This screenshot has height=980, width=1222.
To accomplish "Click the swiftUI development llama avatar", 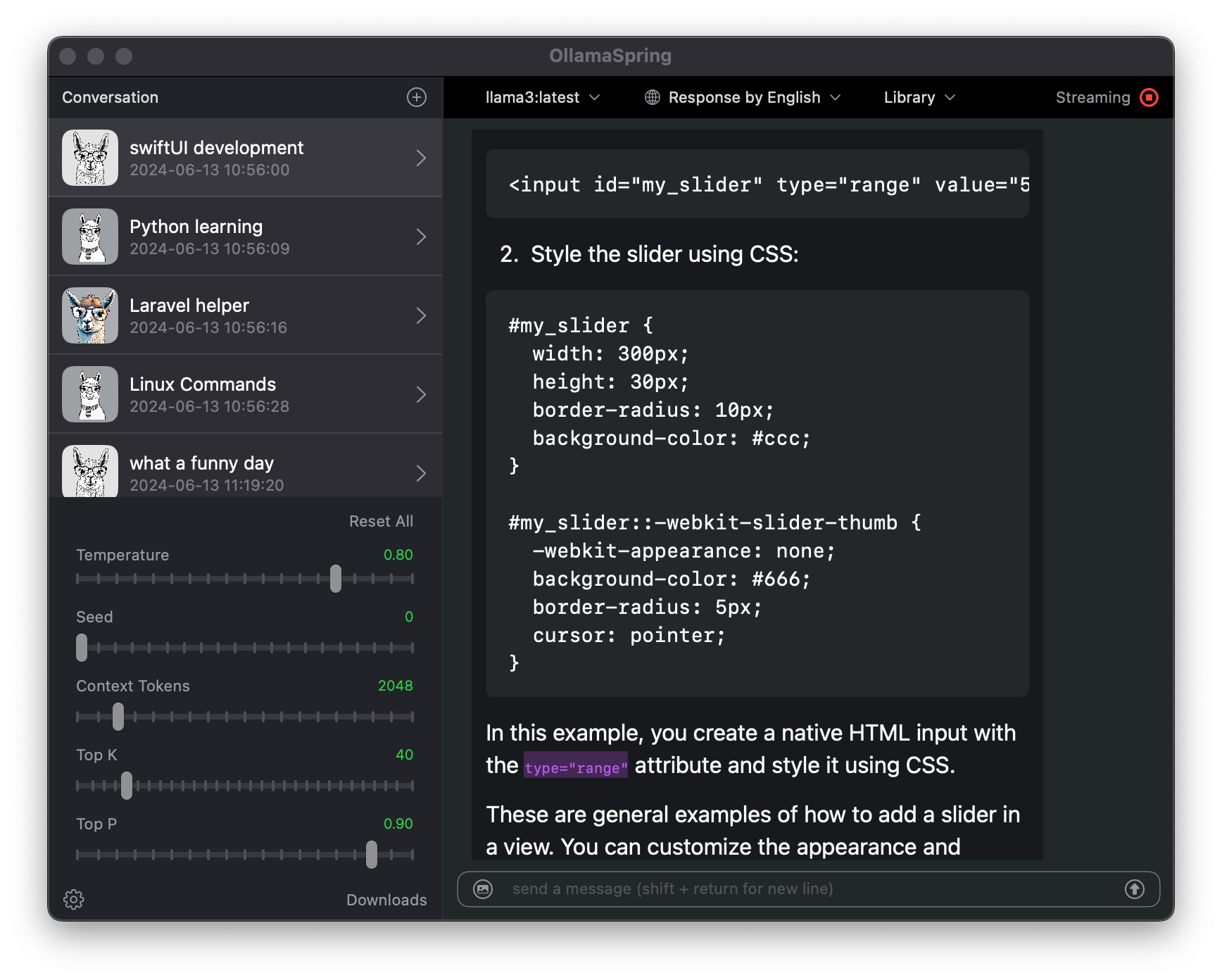I will point(90,158).
